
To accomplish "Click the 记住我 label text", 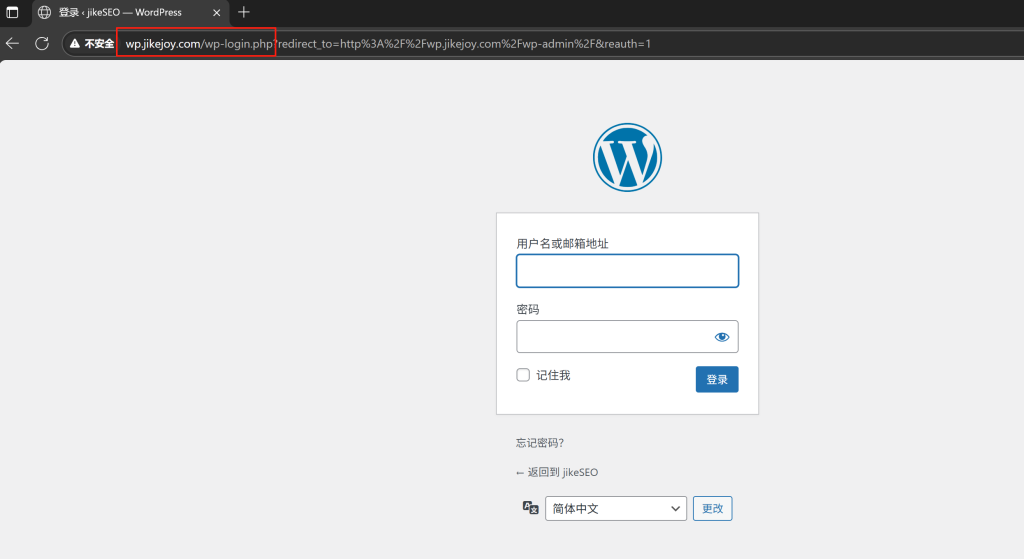I will 553,375.
